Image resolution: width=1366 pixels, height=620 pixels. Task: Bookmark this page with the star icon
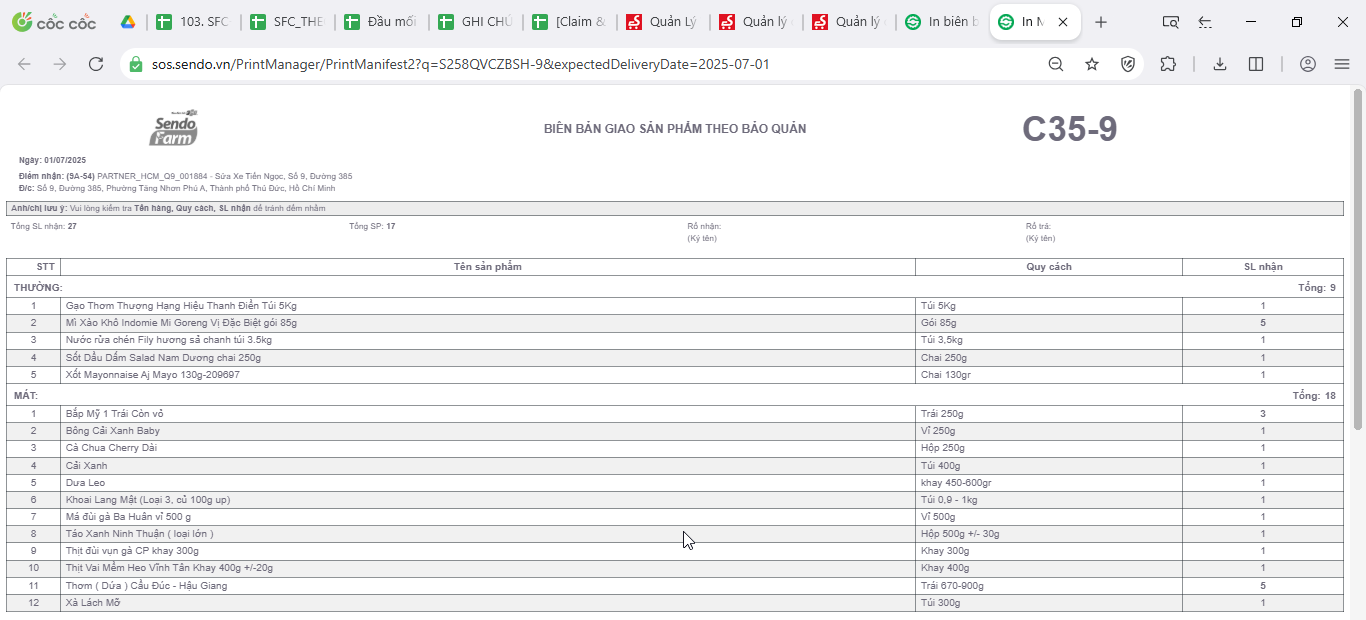[x=1092, y=64]
